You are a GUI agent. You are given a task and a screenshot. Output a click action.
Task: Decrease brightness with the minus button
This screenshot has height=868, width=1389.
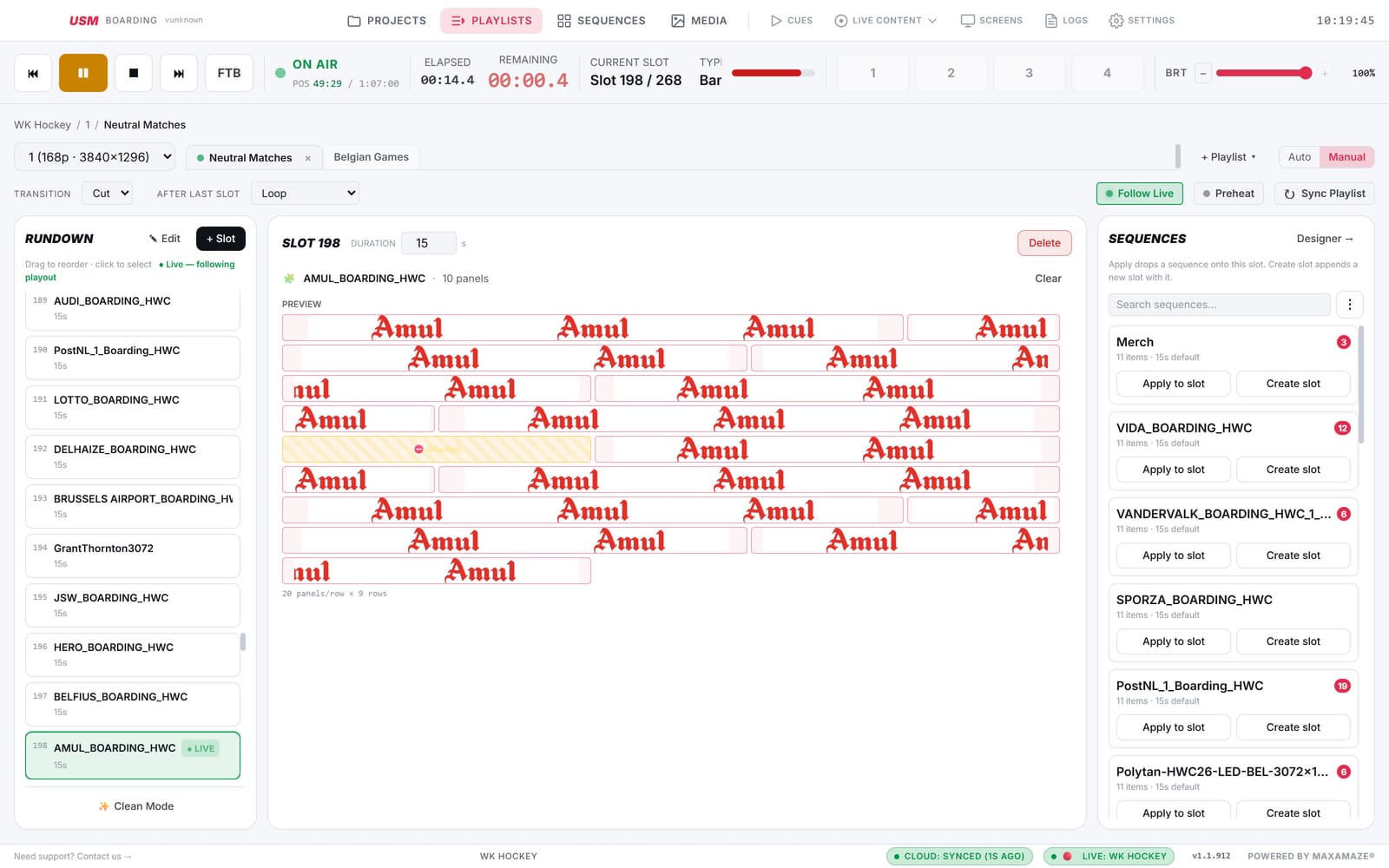pos(1203,73)
